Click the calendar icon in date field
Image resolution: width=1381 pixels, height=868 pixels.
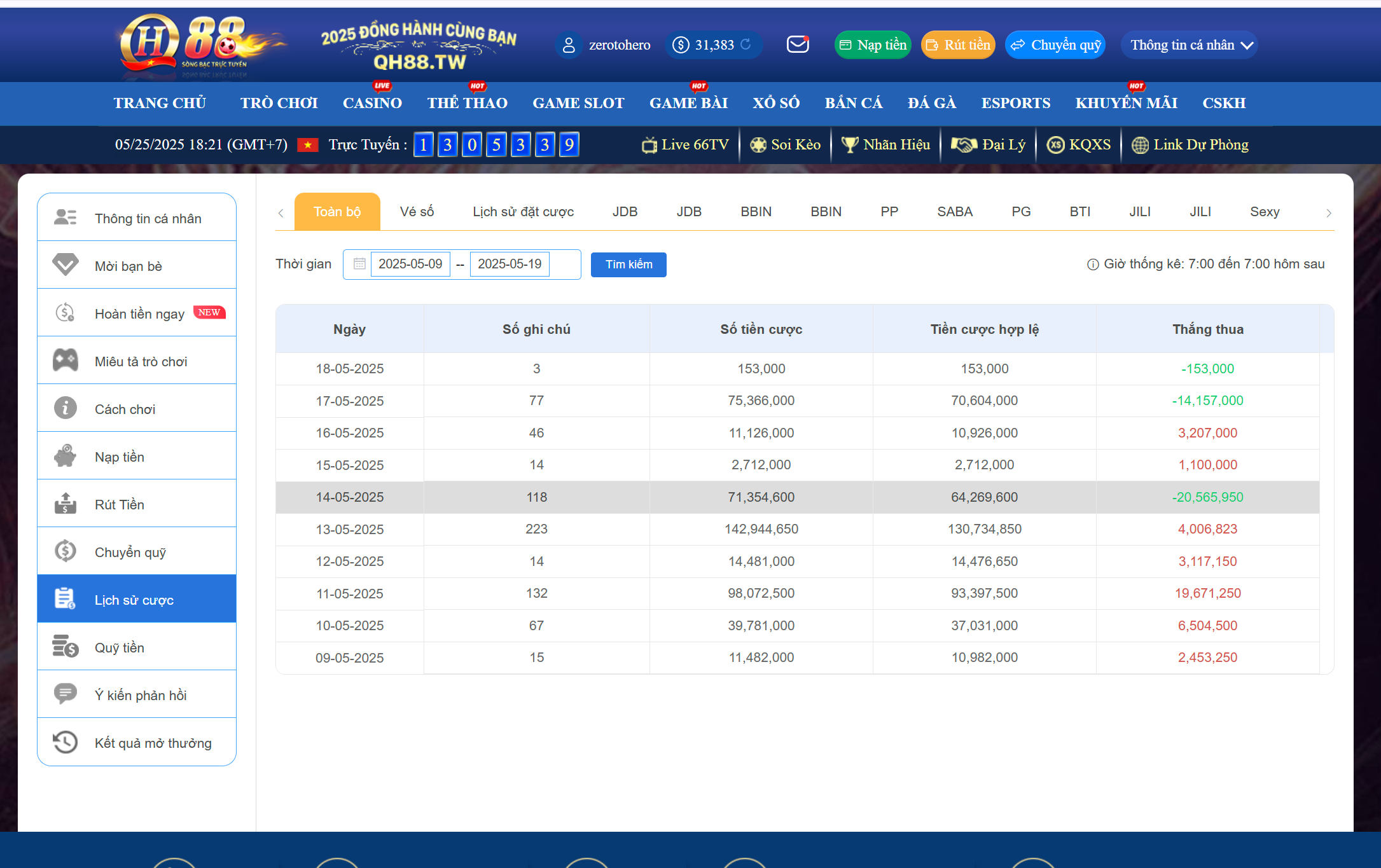tap(359, 264)
